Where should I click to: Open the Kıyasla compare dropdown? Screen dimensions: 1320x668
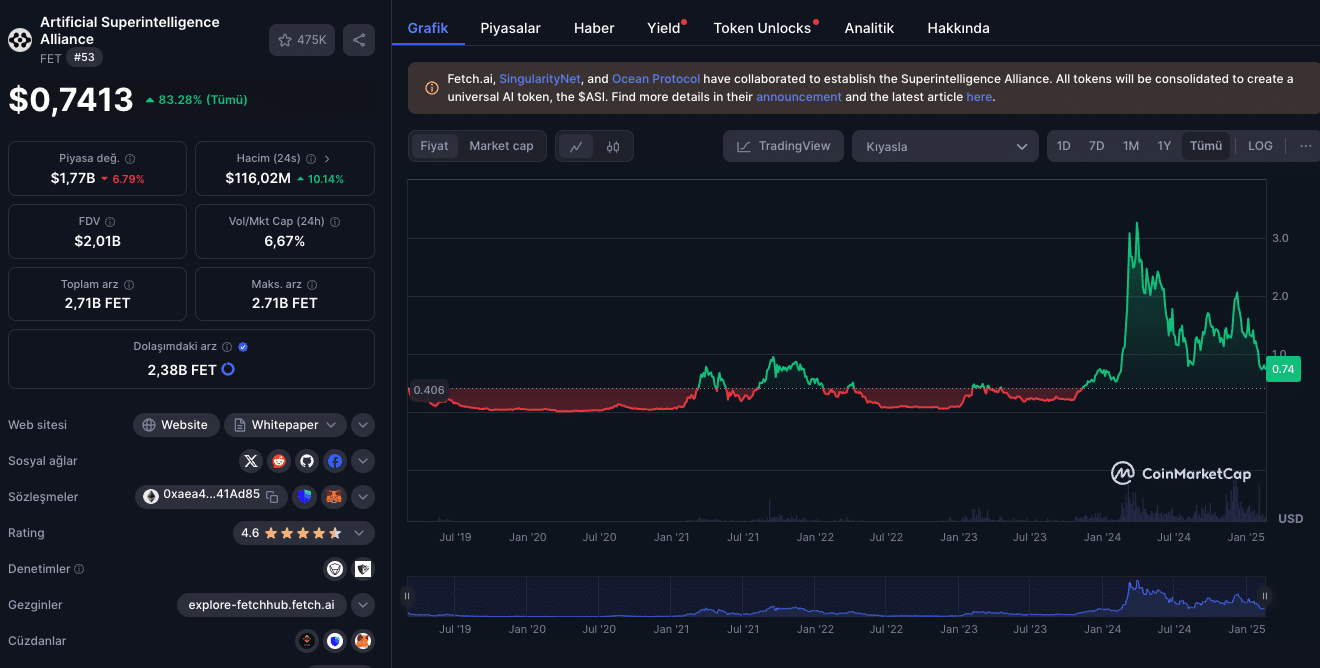coord(945,146)
